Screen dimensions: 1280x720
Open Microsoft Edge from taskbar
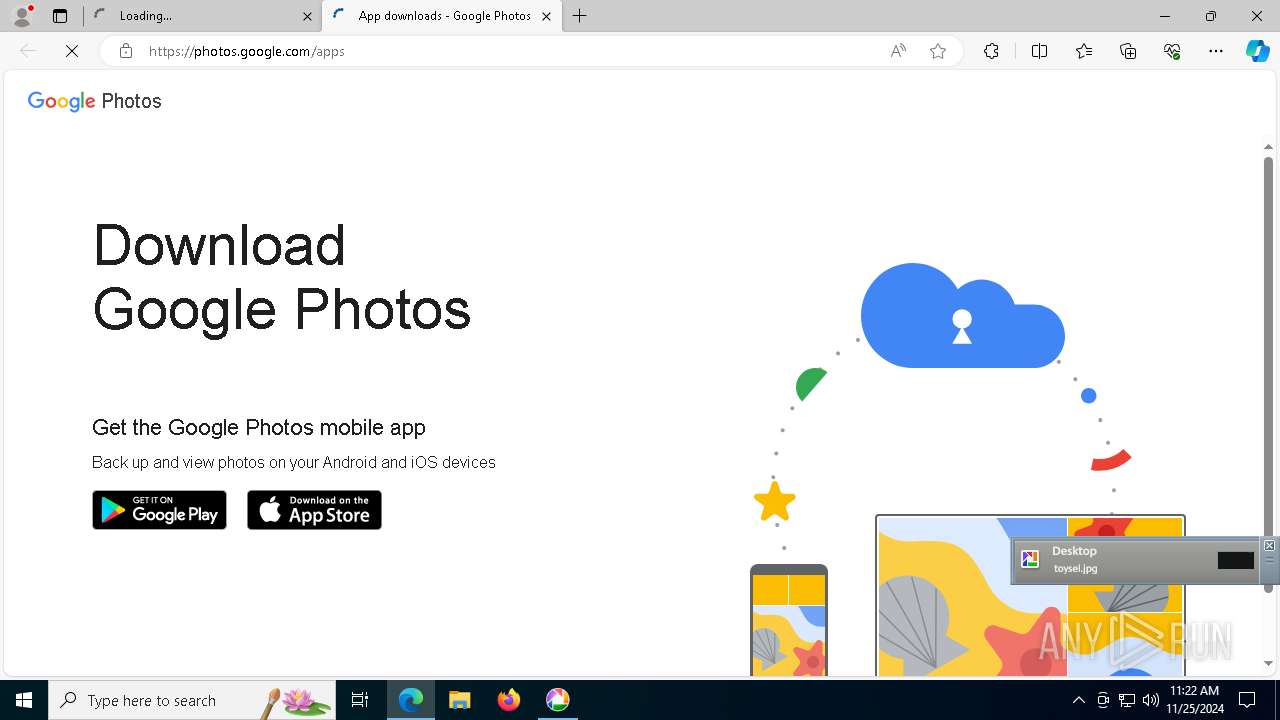coord(411,700)
